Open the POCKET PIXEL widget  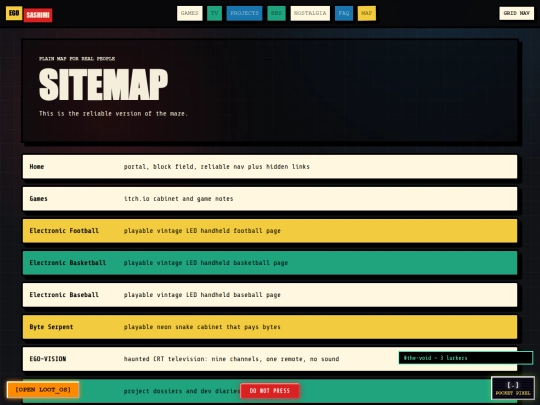513,388
